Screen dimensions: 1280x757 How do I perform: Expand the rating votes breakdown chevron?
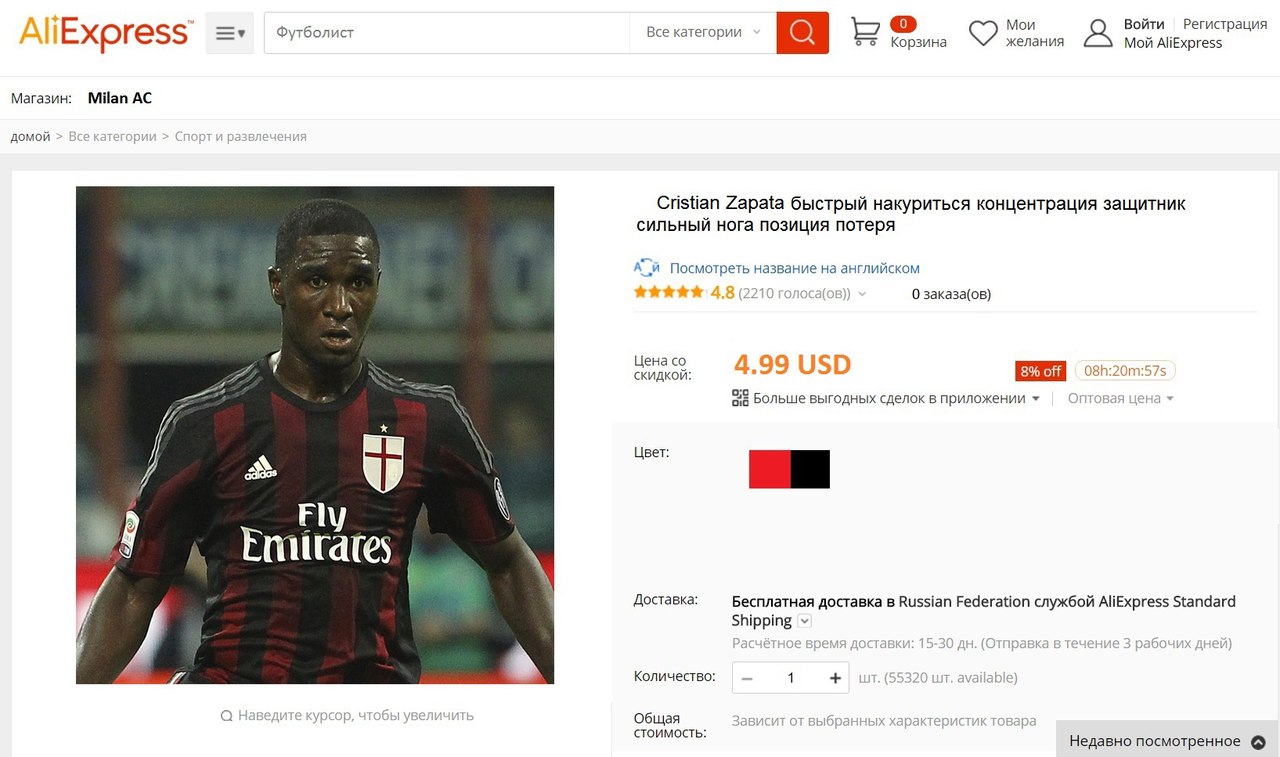[862, 294]
